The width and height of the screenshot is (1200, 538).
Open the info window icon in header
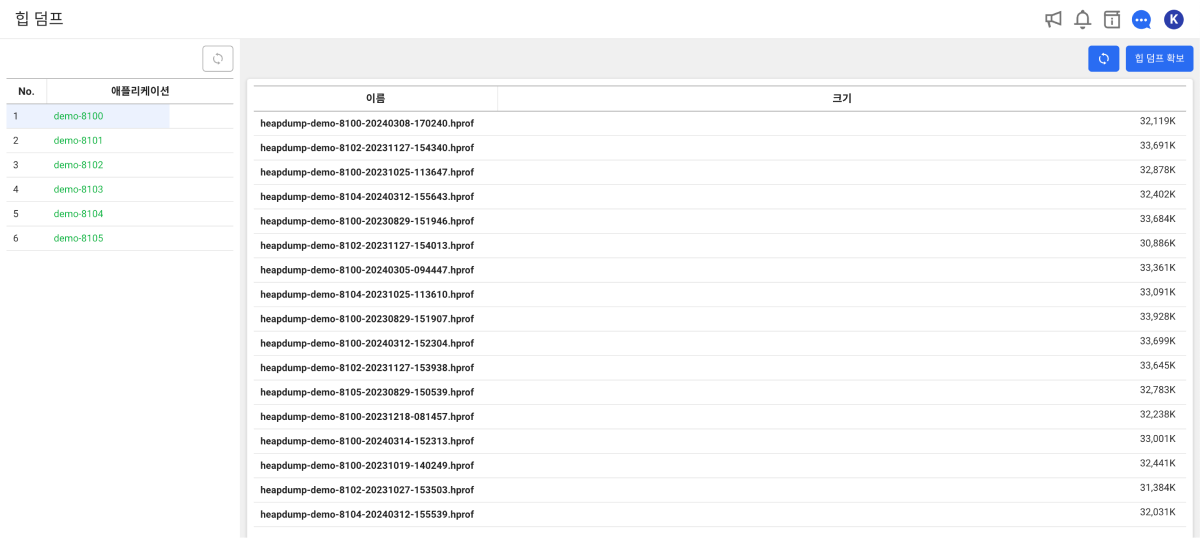click(x=1112, y=19)
